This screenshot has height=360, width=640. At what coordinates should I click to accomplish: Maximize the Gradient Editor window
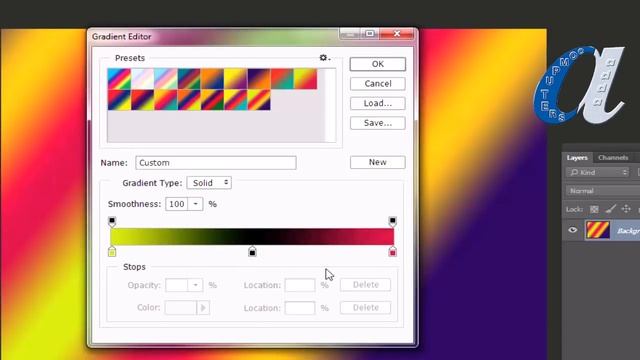click(x=370, y=34)
